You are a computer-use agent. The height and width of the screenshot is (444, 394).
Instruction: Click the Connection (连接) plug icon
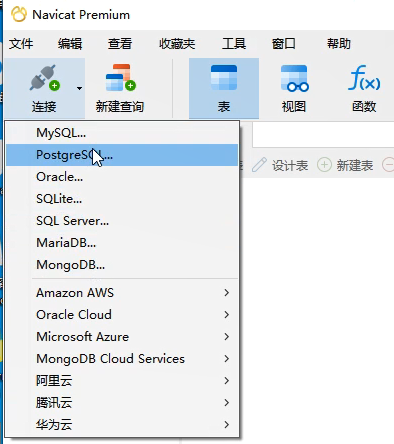click(x=44, y=78)
